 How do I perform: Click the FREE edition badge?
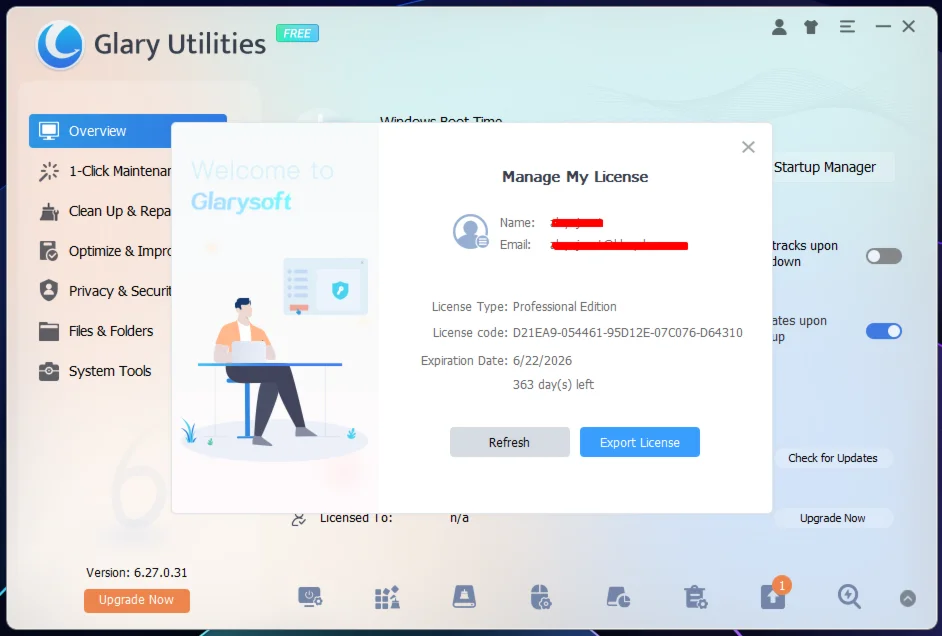pos(297,34)
